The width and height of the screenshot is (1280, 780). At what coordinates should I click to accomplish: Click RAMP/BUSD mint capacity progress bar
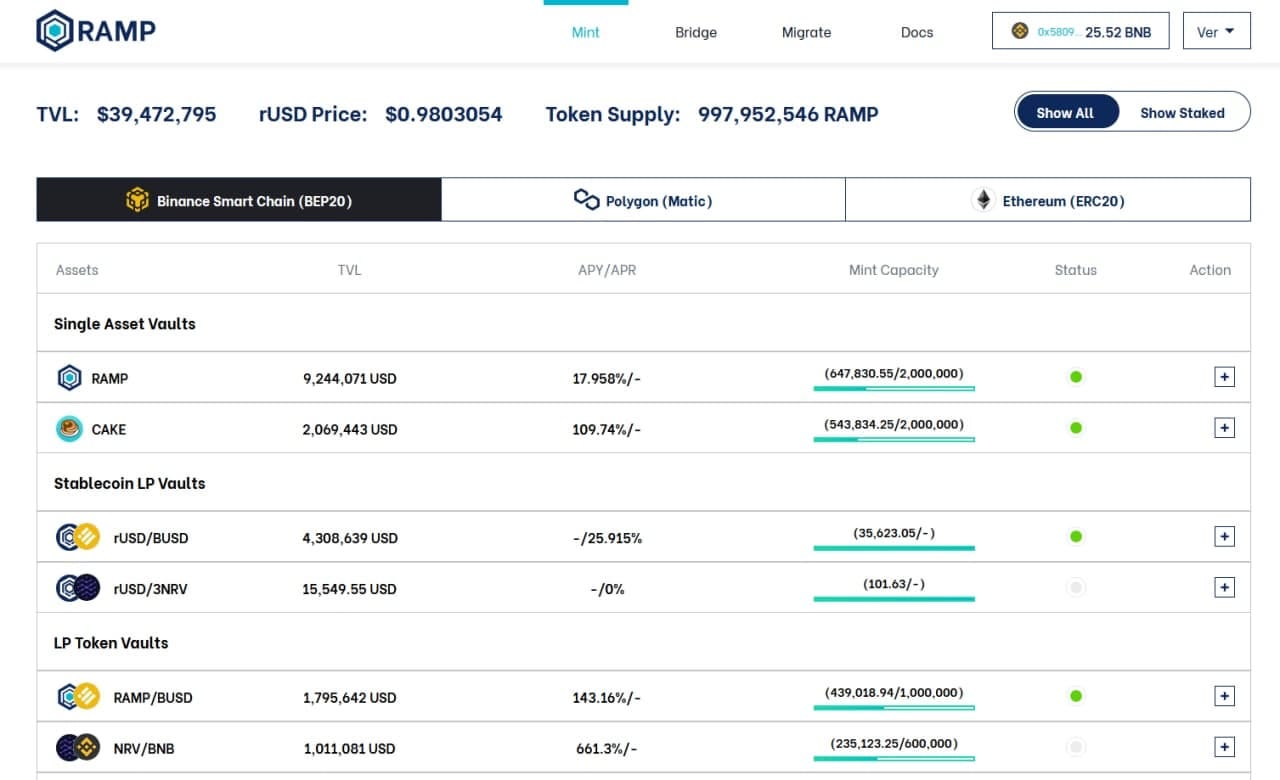coord(894,707)
